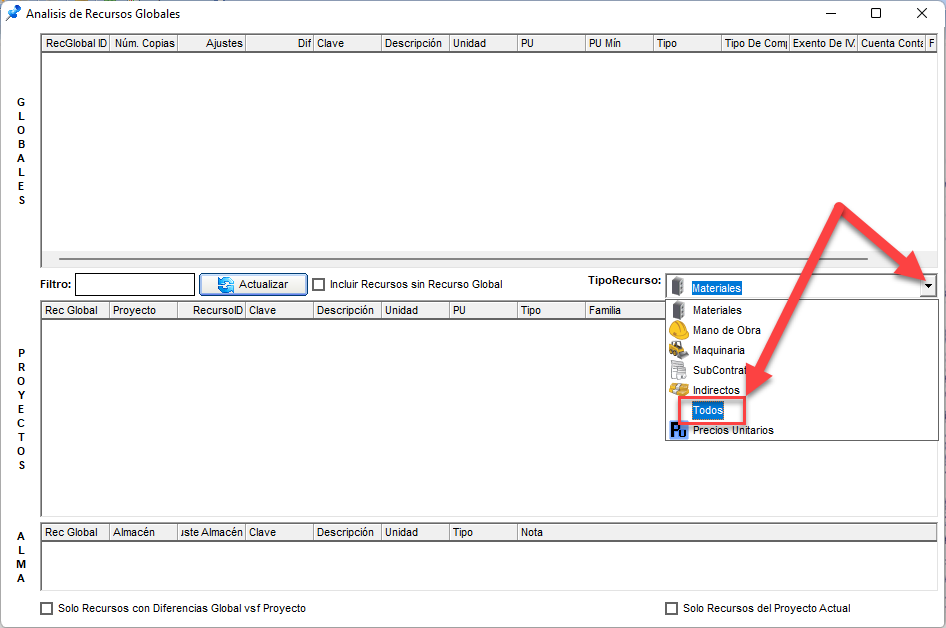This screenshot has width=946, height=628.
Task: Click the pin icon in the title bar
Action: click(14, 14)
